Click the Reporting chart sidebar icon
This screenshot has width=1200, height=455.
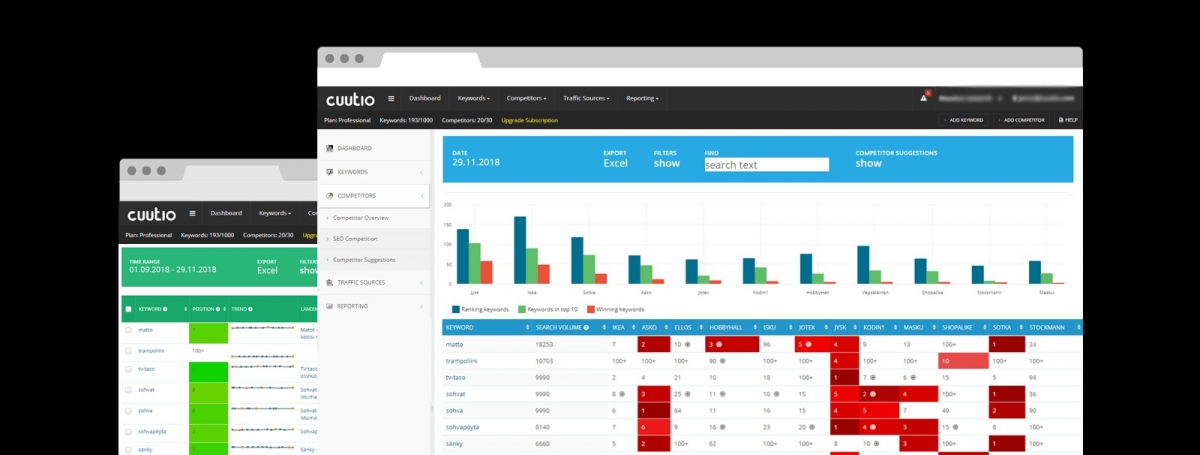click(x=330, y=306)
